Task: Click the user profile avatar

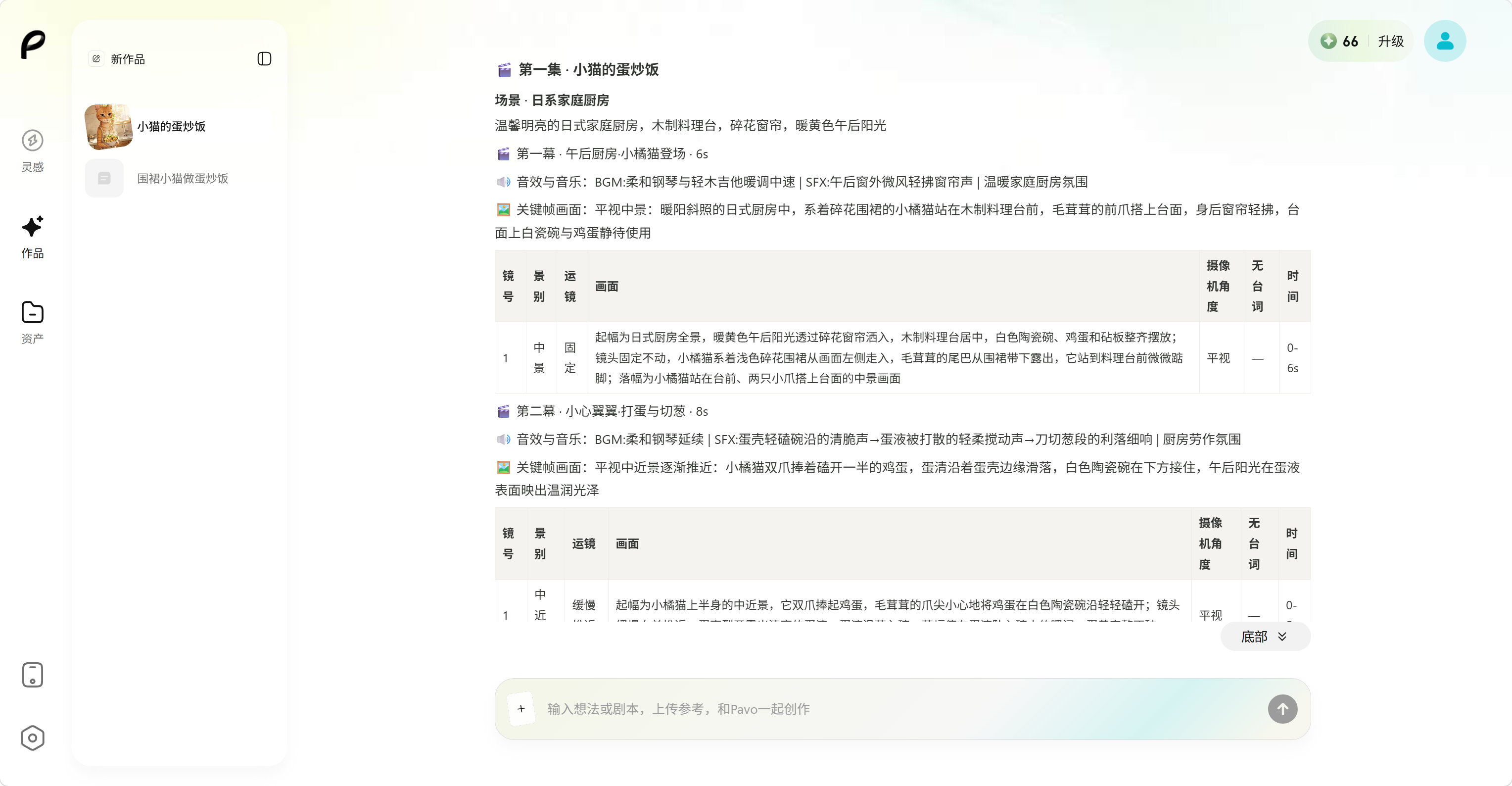Action: coord(1445,41)
